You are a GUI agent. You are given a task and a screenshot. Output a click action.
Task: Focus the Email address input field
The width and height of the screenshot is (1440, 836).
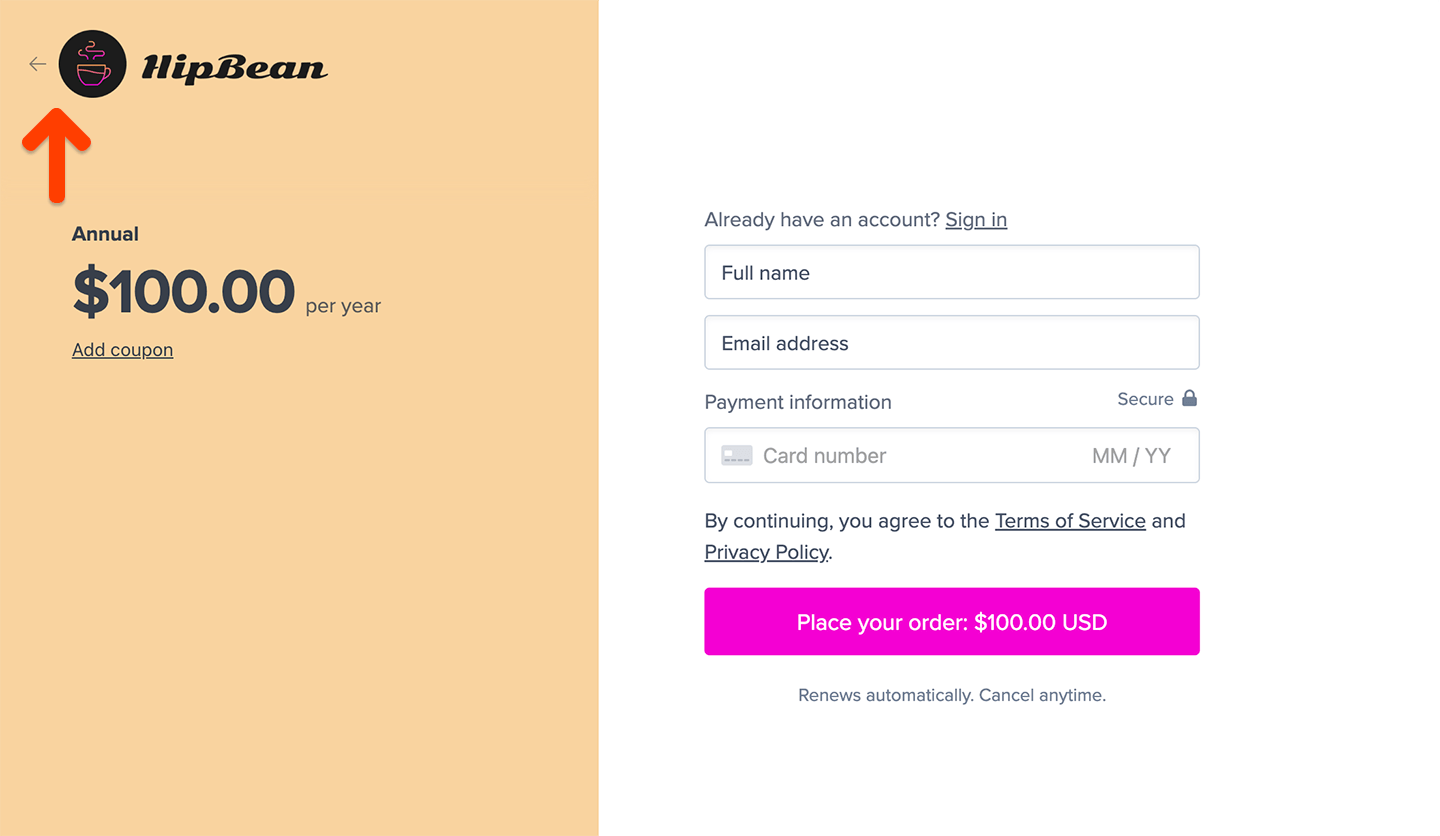click(x=951, y=343)
